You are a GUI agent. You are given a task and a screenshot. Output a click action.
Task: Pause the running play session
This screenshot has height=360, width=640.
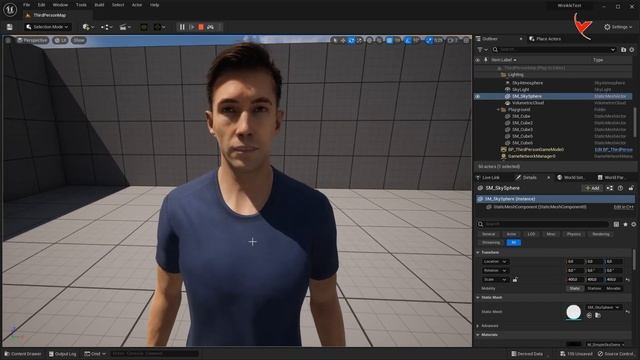[182, 27]
